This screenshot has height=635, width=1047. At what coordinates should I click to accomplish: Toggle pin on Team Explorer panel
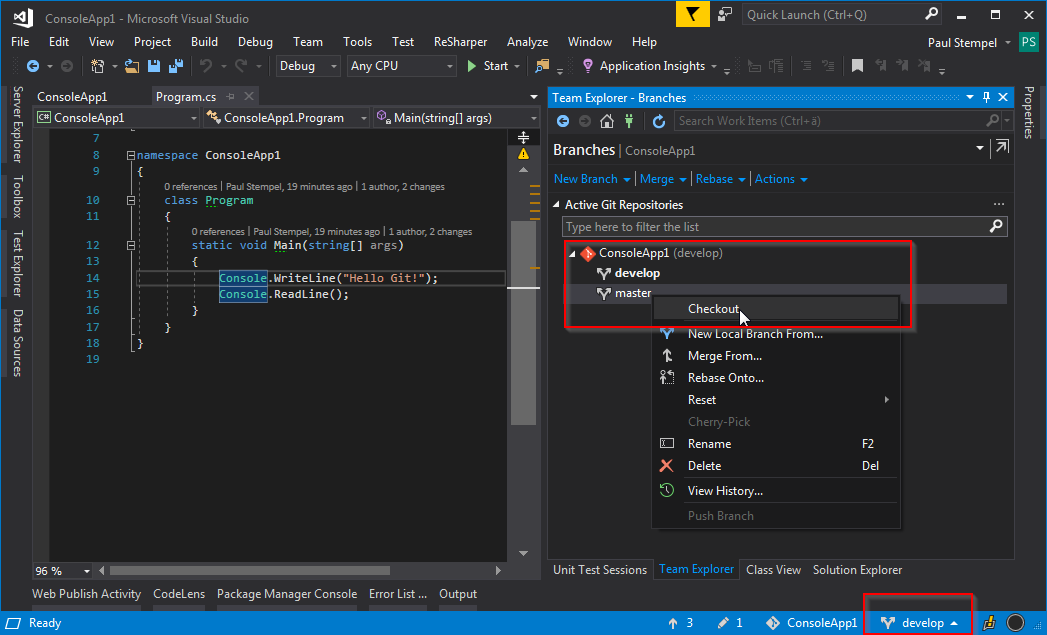(986, 97)
